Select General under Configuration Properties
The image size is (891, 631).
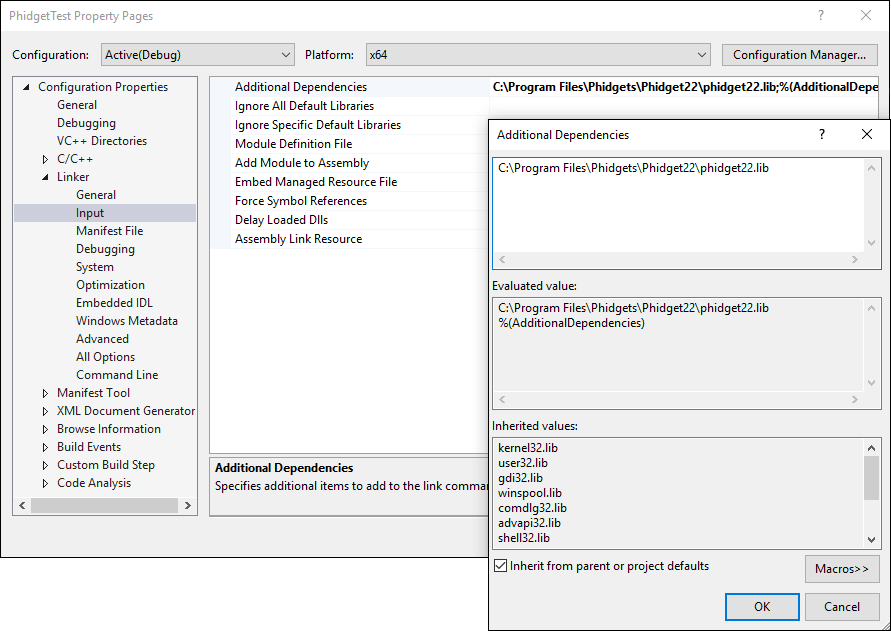point(77,105)
